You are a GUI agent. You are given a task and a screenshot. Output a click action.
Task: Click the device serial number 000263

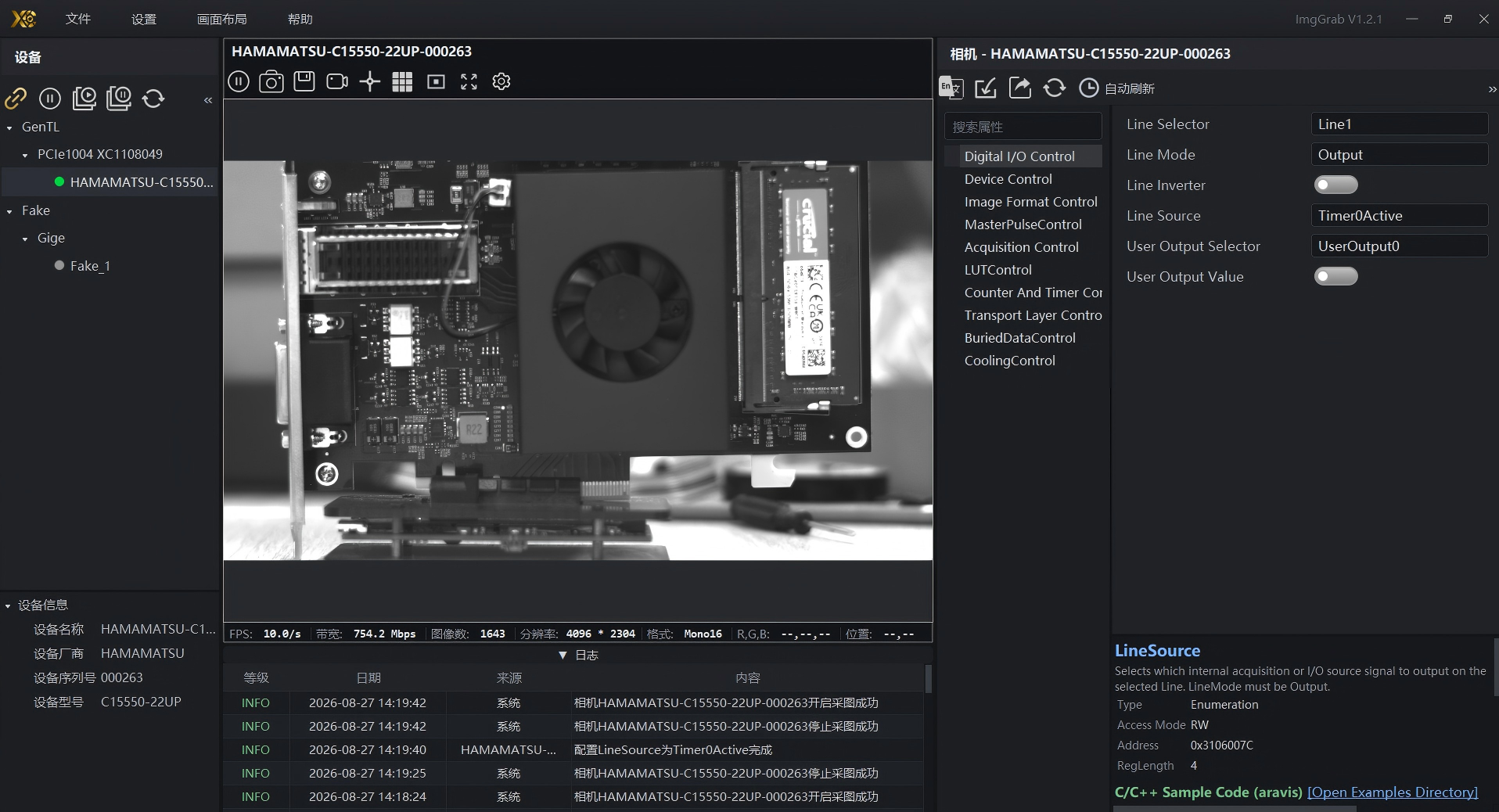(x=122, y=678)
